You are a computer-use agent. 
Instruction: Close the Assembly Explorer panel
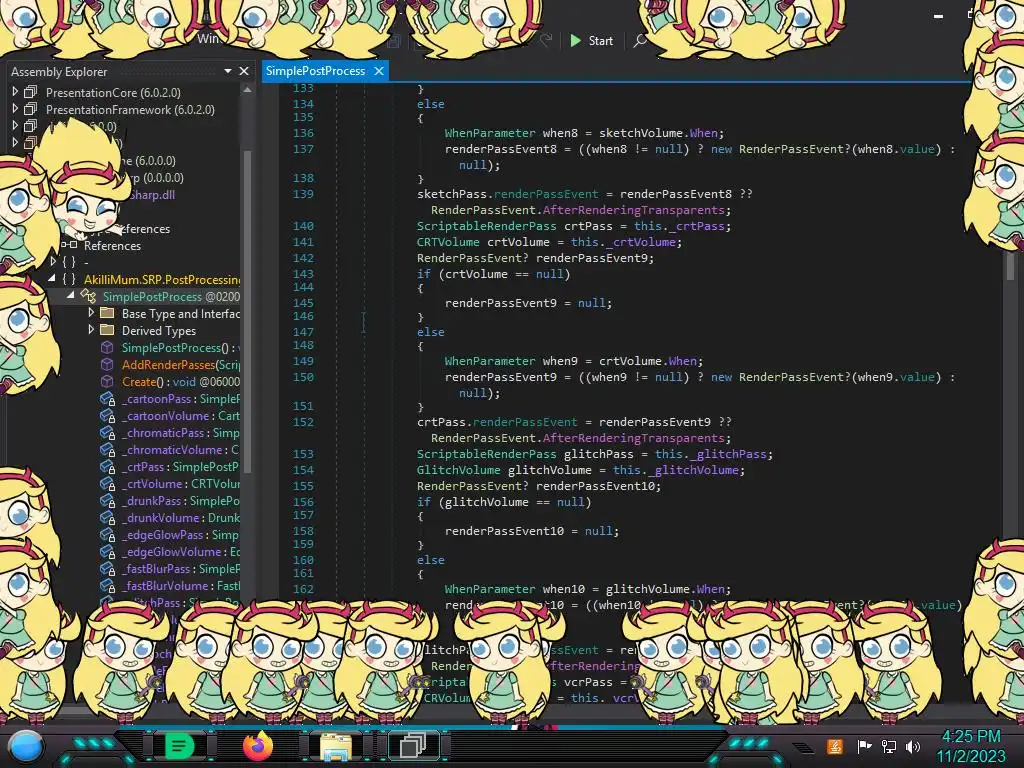(x=244, y=71)
